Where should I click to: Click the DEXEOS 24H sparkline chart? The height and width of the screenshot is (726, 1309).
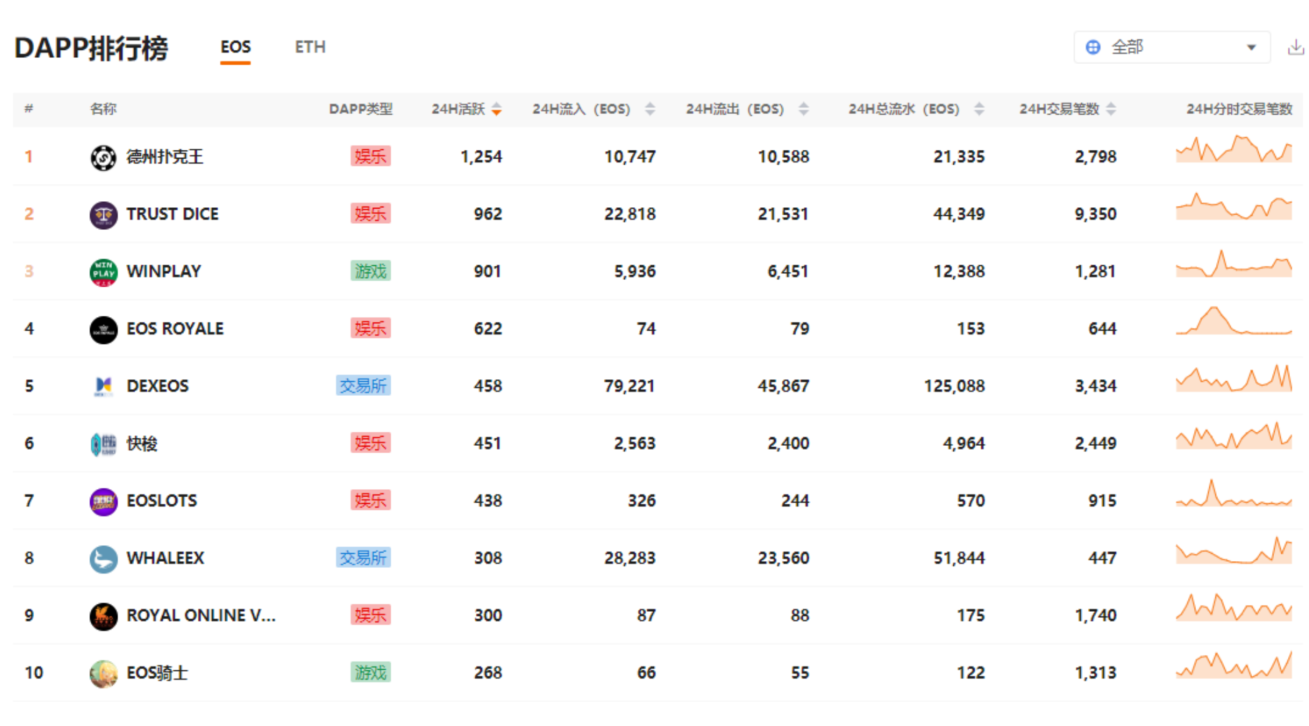(x=1234, y=378)
